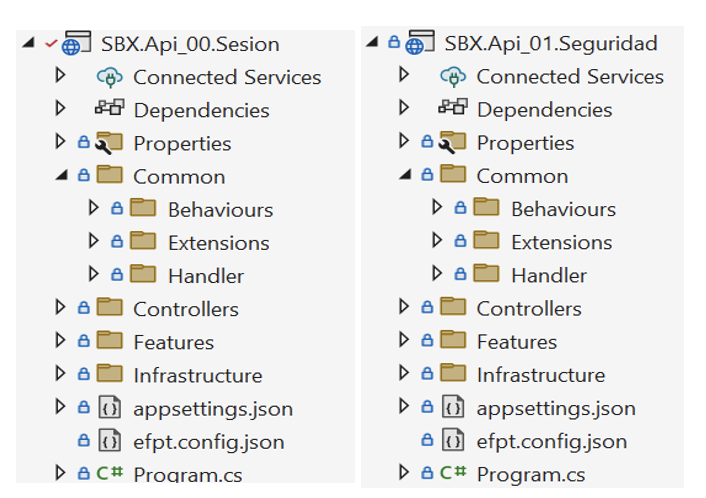
Task: Click Controllers folder icon in SBX.Api_01.Seguridad
Action: (453, 307)
